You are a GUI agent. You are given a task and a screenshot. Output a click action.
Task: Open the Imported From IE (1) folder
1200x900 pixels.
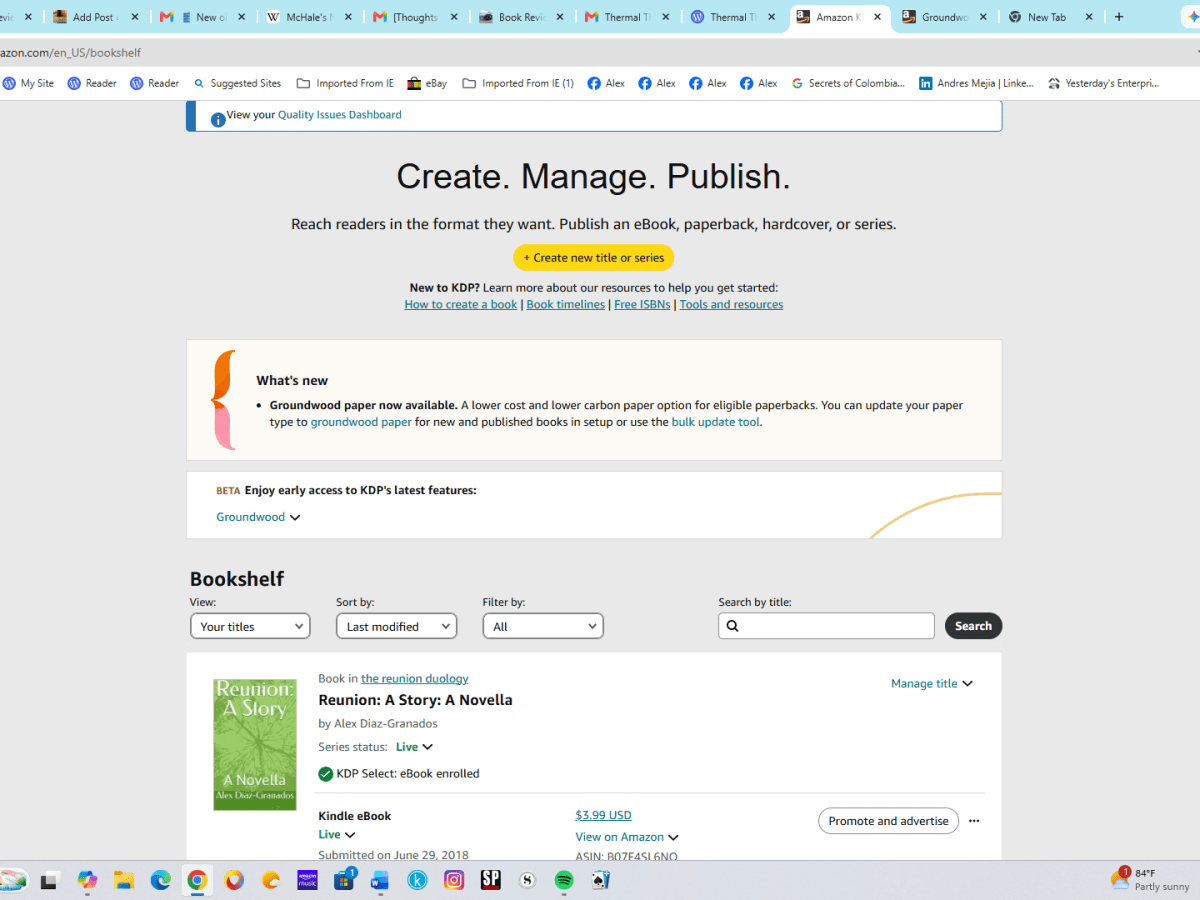518,83
